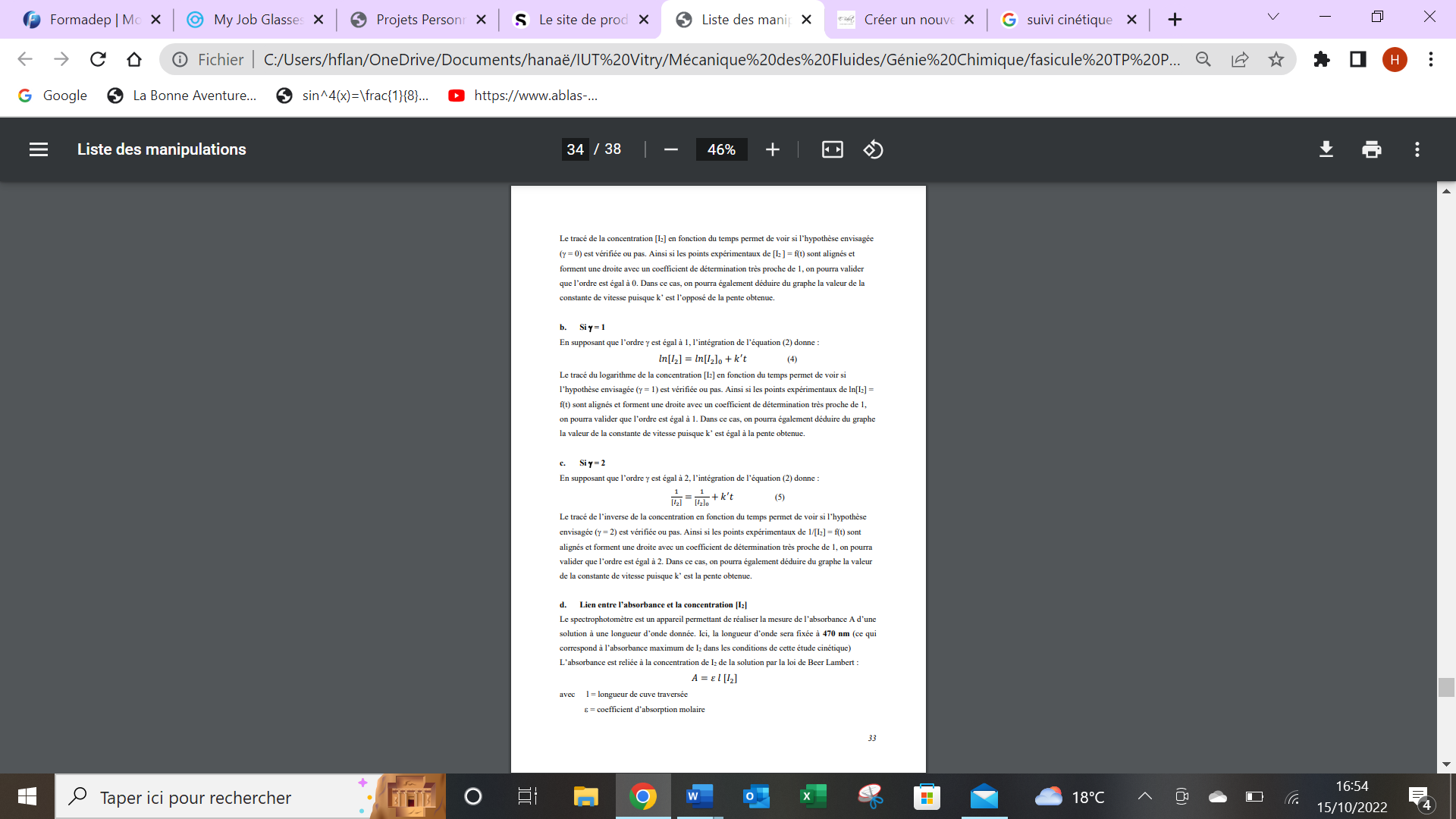
Task: Open Excel from the taskbar
Action: (813, 796)
